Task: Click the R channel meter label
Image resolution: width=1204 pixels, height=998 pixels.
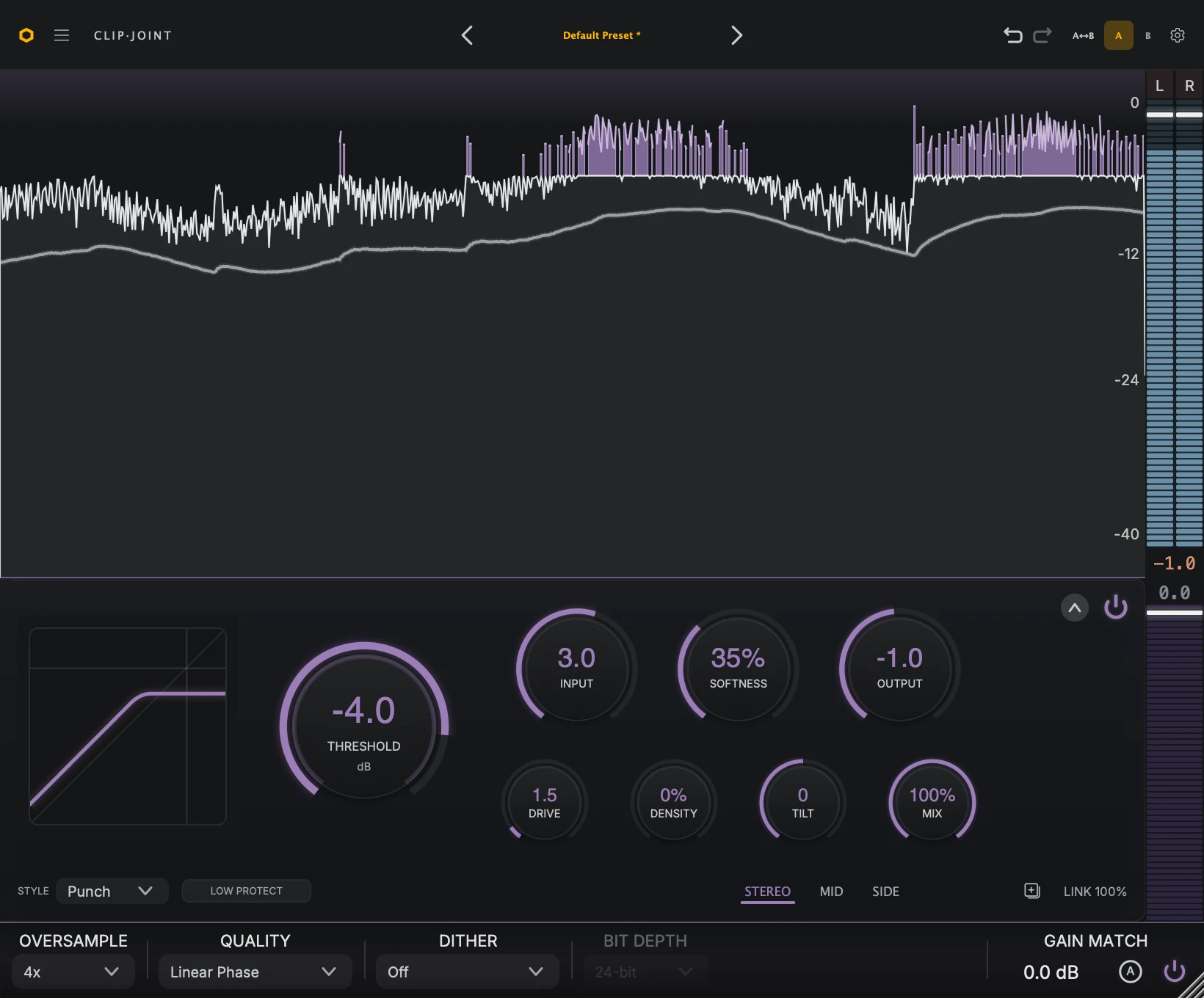Action: coord(1189,86)
